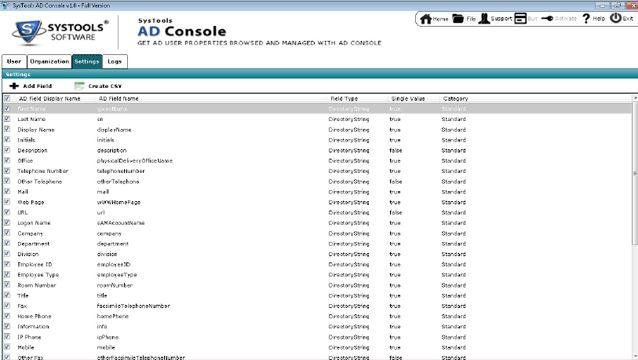The image size is (638, 360).
Task: Open the File folder icon
Action: pyautogui.click(x=458, y=19)
